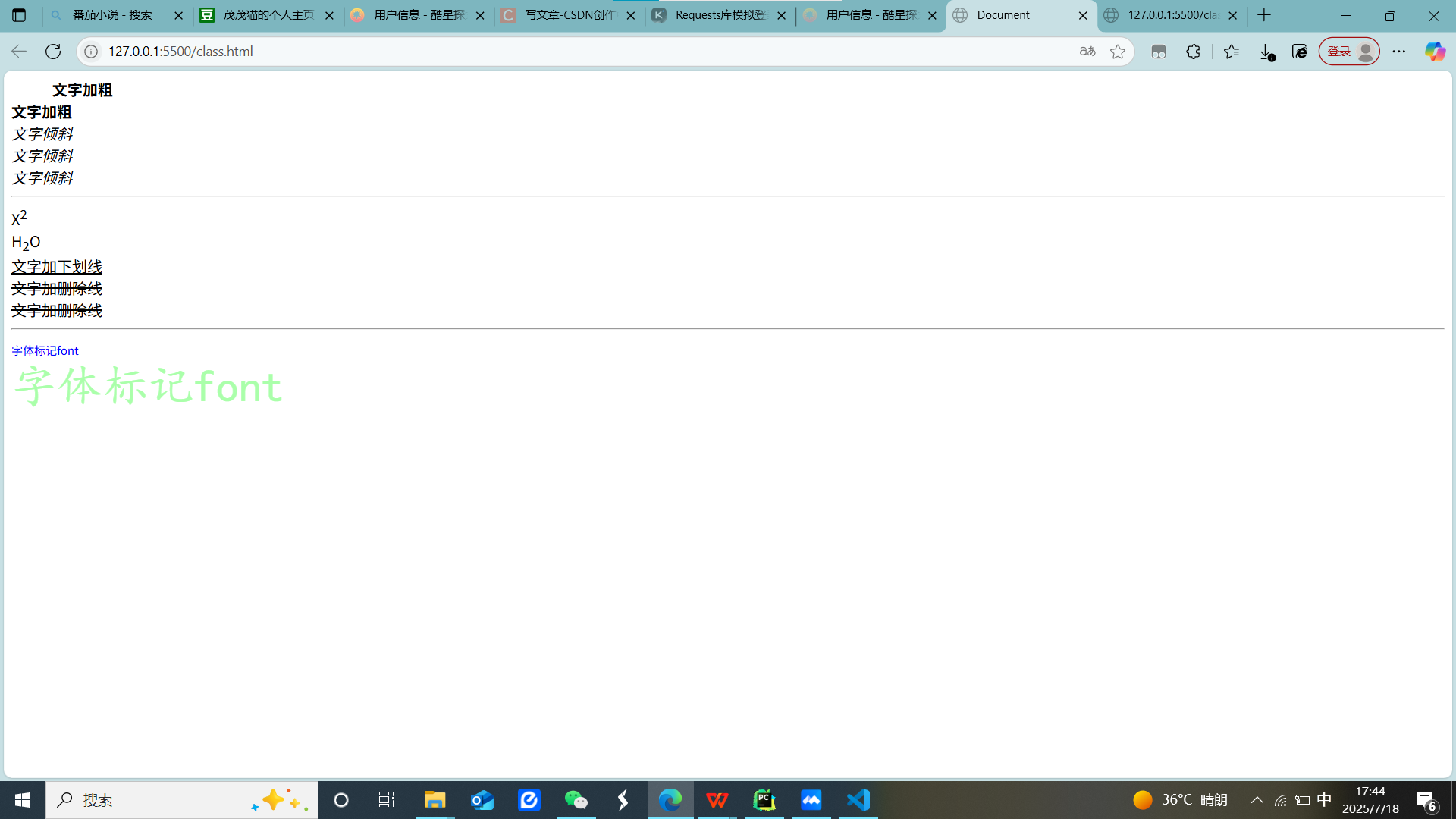The height and width of the screenshot is (819, 1456).
Task: Close the 番茄小说 tab
Action: coord(179,15)
